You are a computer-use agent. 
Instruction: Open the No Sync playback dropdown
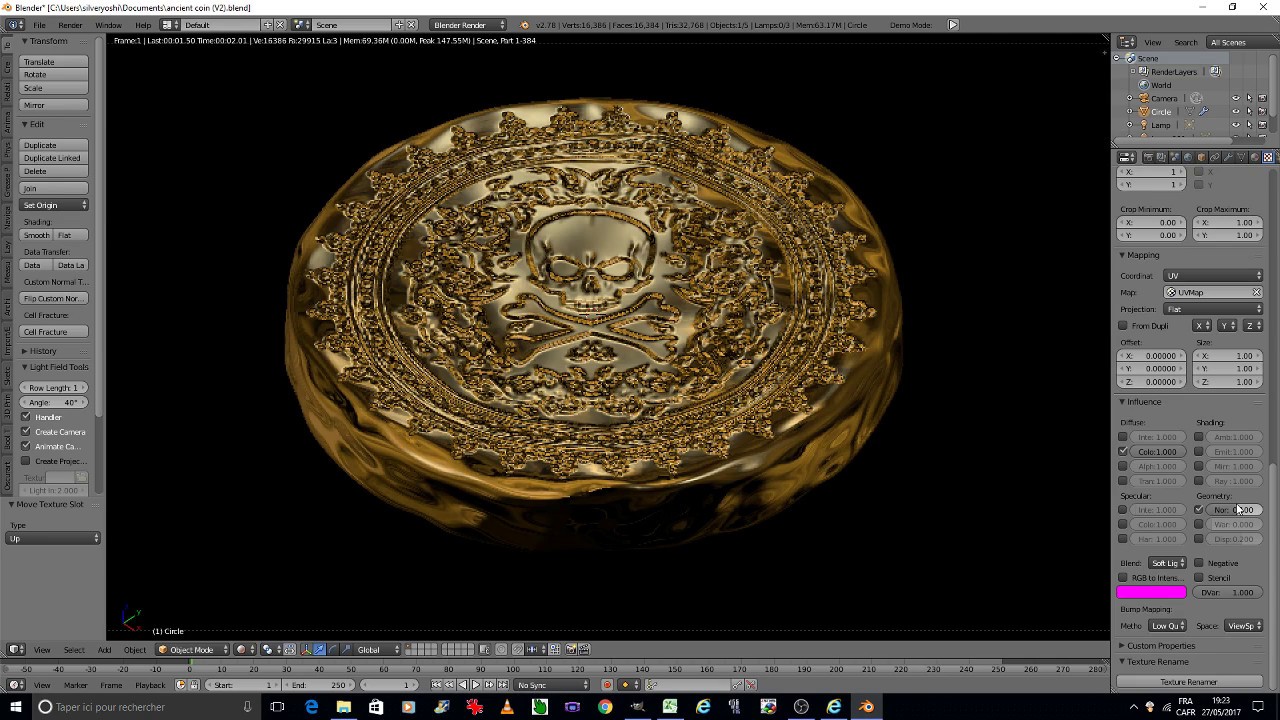pyautogui.click(x=553, y=685)
